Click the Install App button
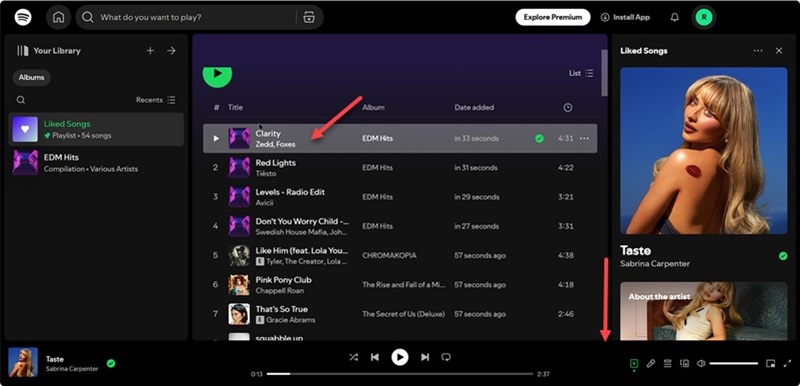This screenshot has height=386, width=800. (625, 17)
